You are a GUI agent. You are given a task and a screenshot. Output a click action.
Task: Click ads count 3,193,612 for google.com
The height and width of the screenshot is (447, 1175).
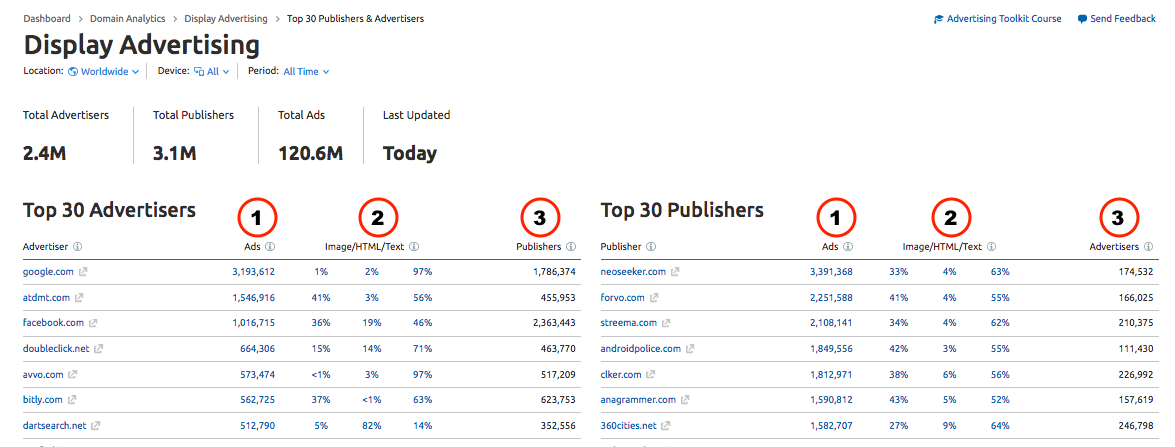(253, 272)
